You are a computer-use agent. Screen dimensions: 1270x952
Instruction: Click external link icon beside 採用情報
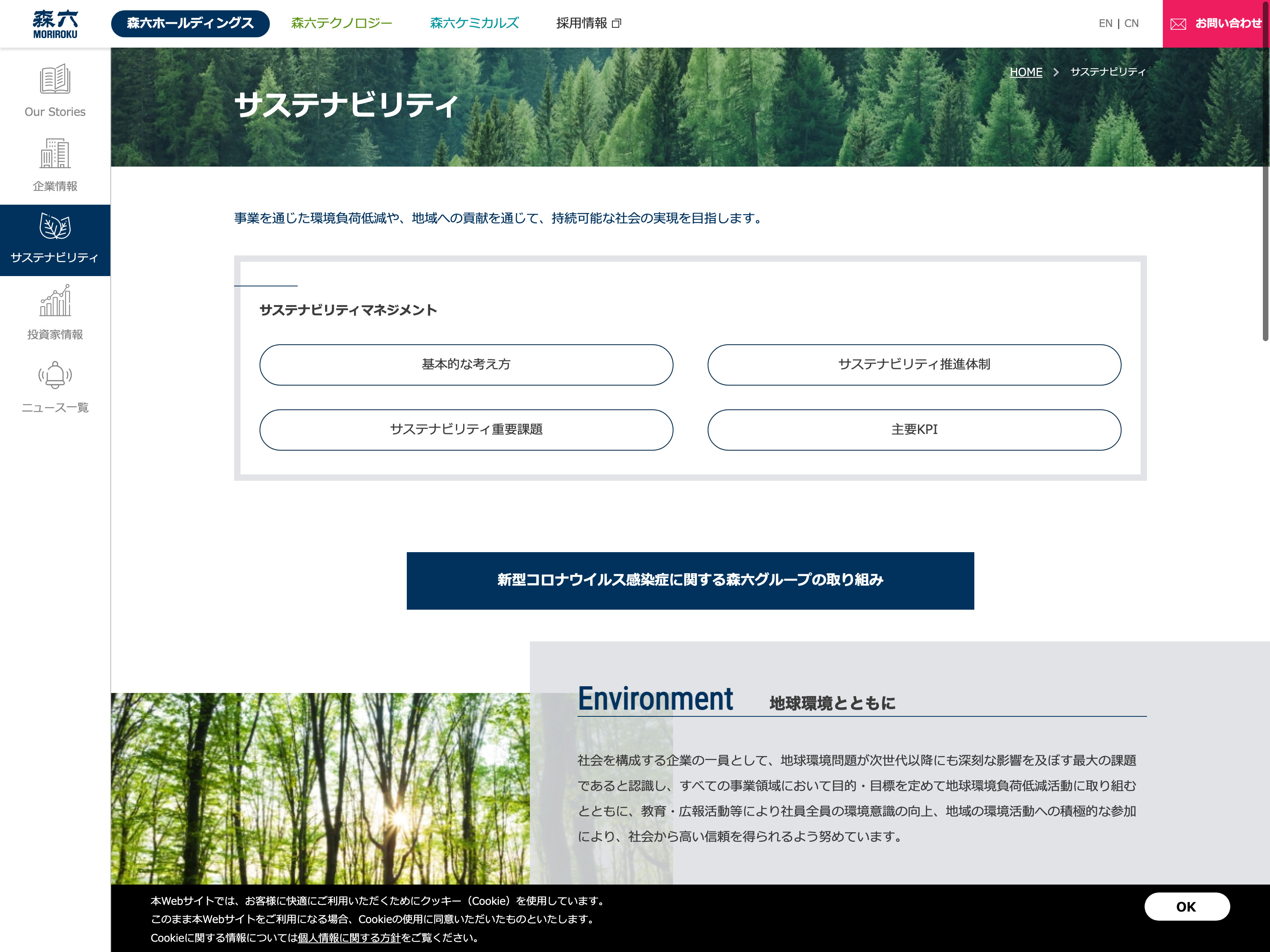click(x=617, y=23)
